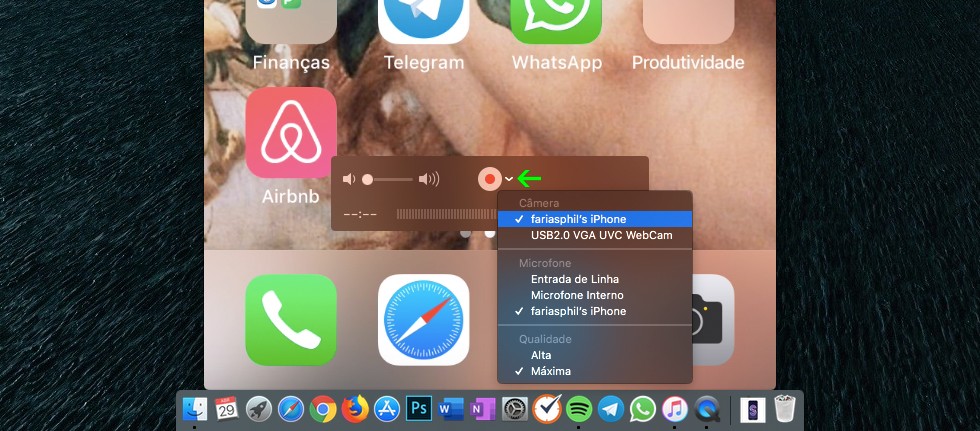980x431 pixels.
Task: Open Airbnb app on mirrored iPhone
Action: pyautogui.click(x=291, y=132)
